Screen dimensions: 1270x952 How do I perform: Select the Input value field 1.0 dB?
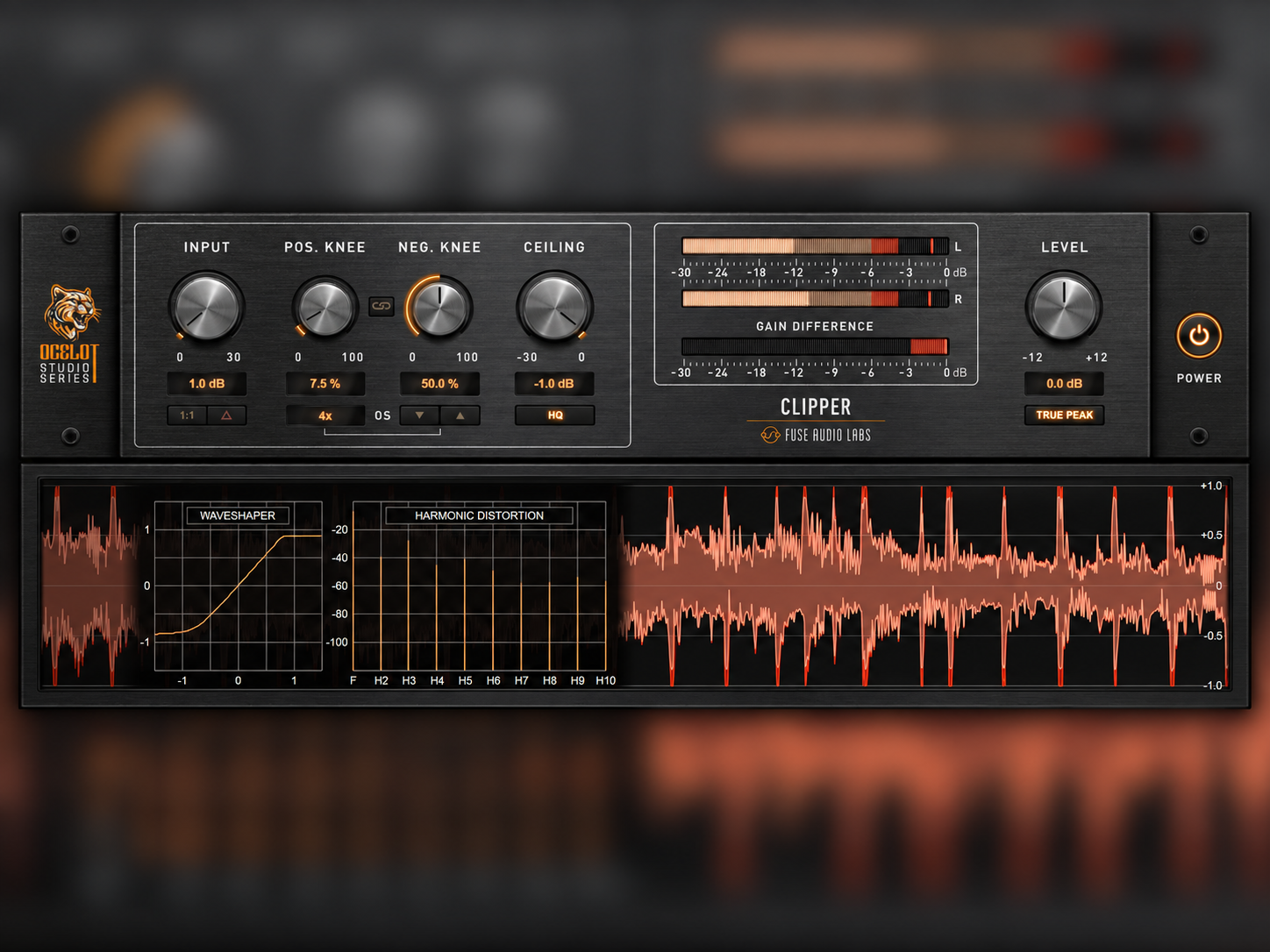[207, 384]
